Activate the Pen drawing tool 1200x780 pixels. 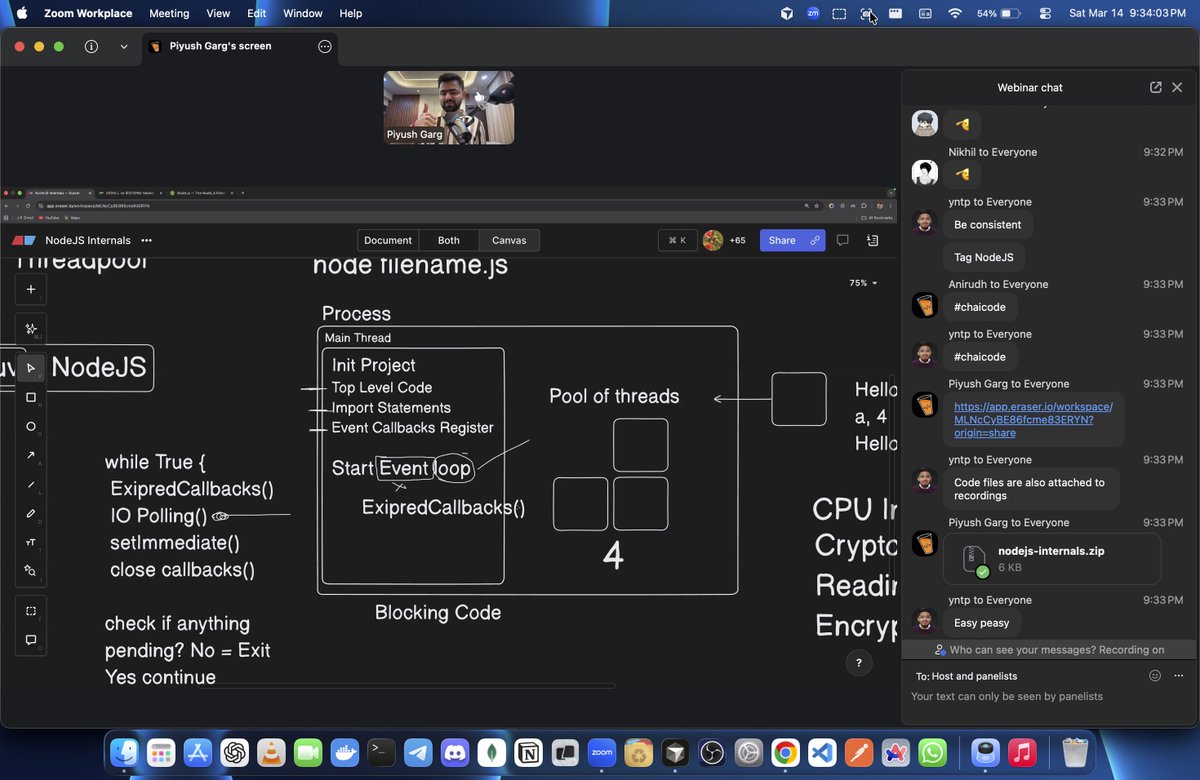(30, 513)
